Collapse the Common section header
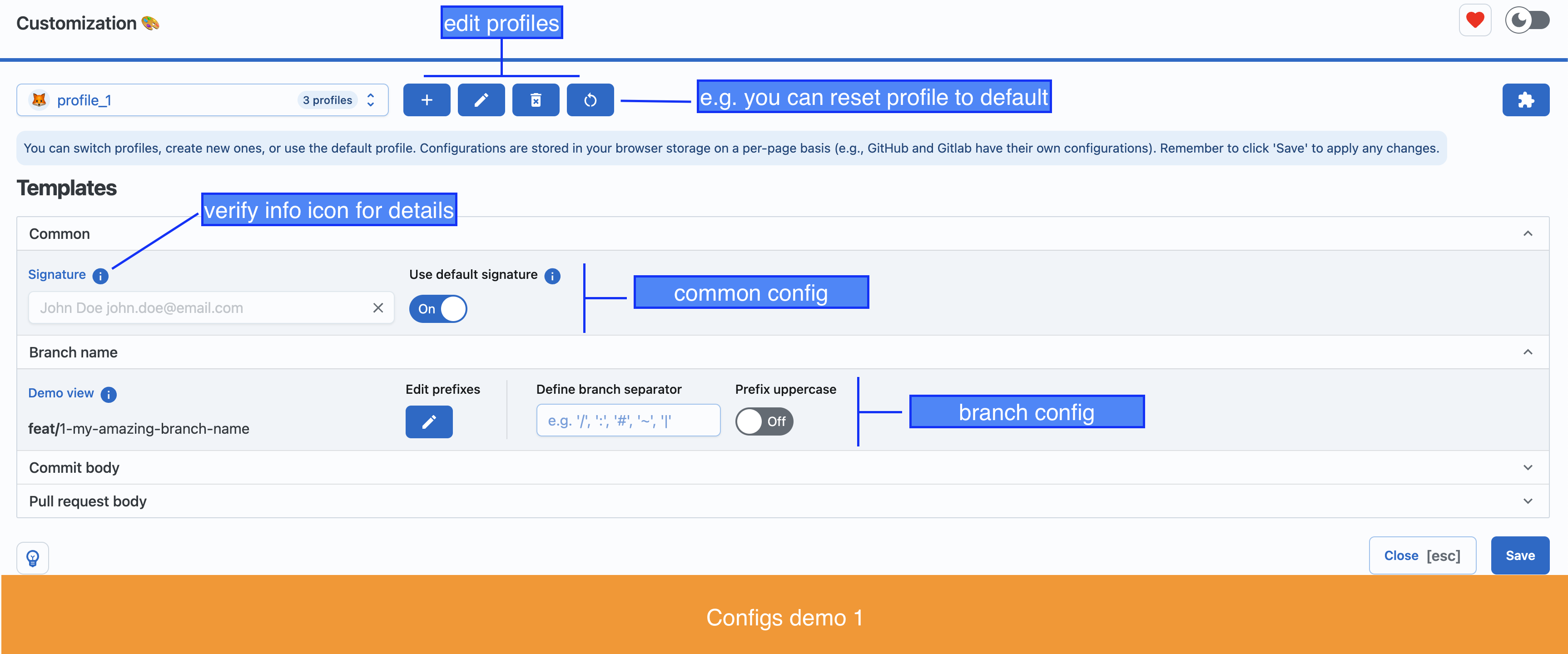 (x=783, y=233)
